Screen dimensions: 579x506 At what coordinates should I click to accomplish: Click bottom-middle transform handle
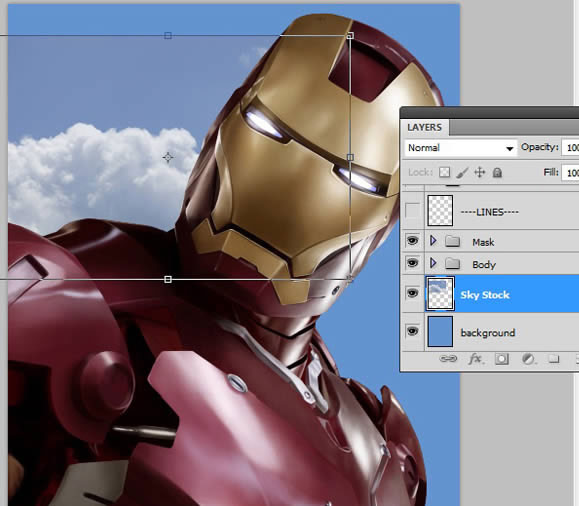tap(168, 280)
